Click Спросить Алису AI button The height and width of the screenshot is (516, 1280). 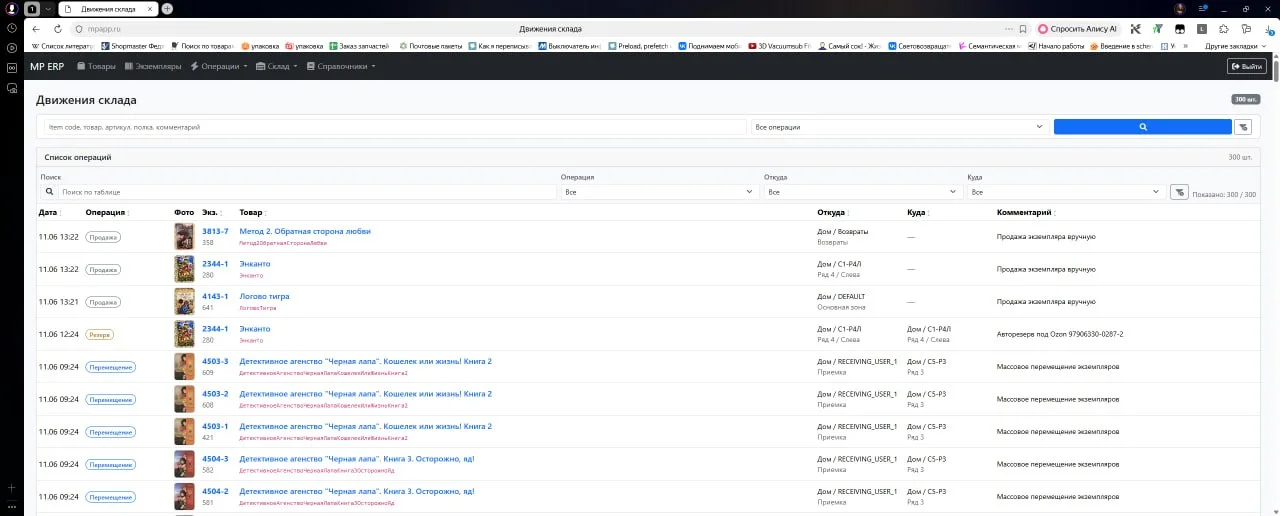[1076, 29]
